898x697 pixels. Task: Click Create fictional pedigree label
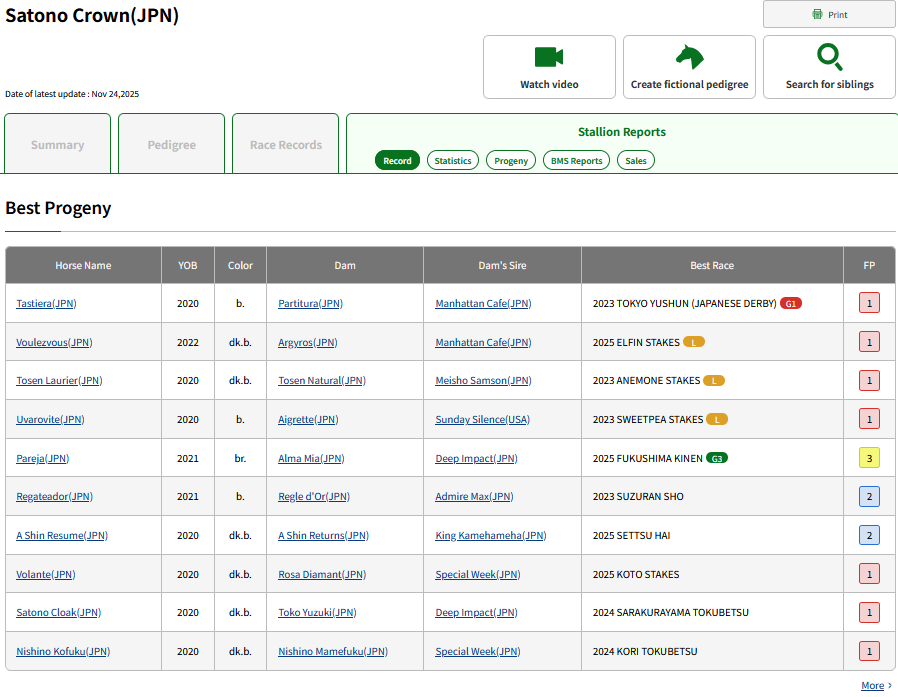(x=690, y=84)
